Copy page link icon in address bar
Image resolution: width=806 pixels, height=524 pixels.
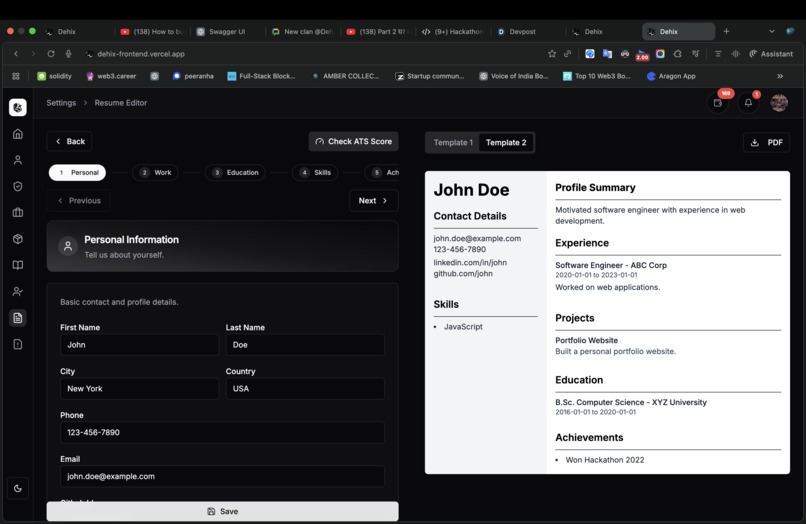(567, 53)
